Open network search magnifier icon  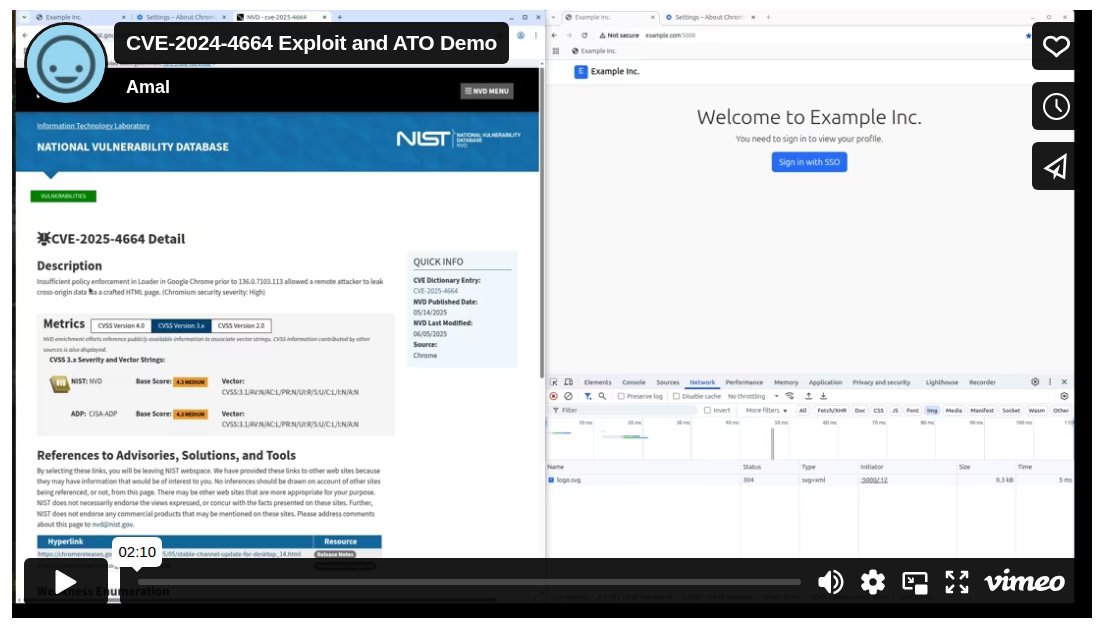click(602, 396)
